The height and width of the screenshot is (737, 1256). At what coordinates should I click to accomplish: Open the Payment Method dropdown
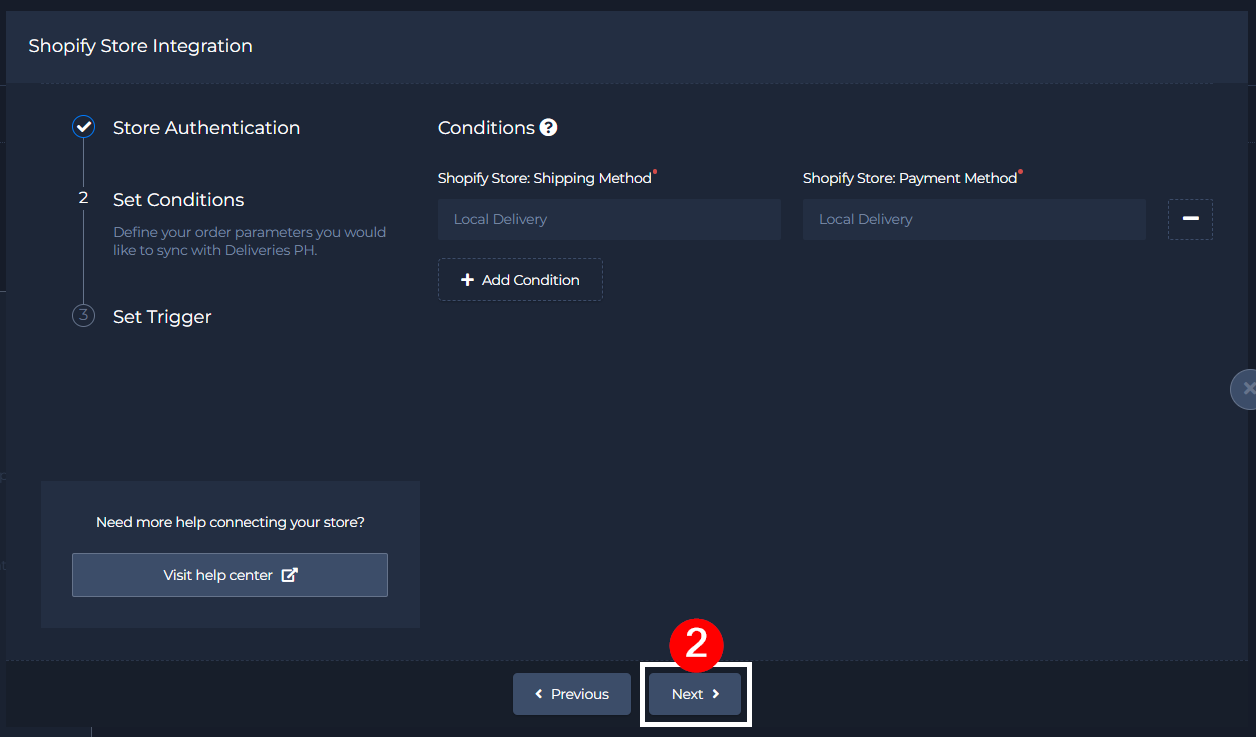tap(974, 219)
